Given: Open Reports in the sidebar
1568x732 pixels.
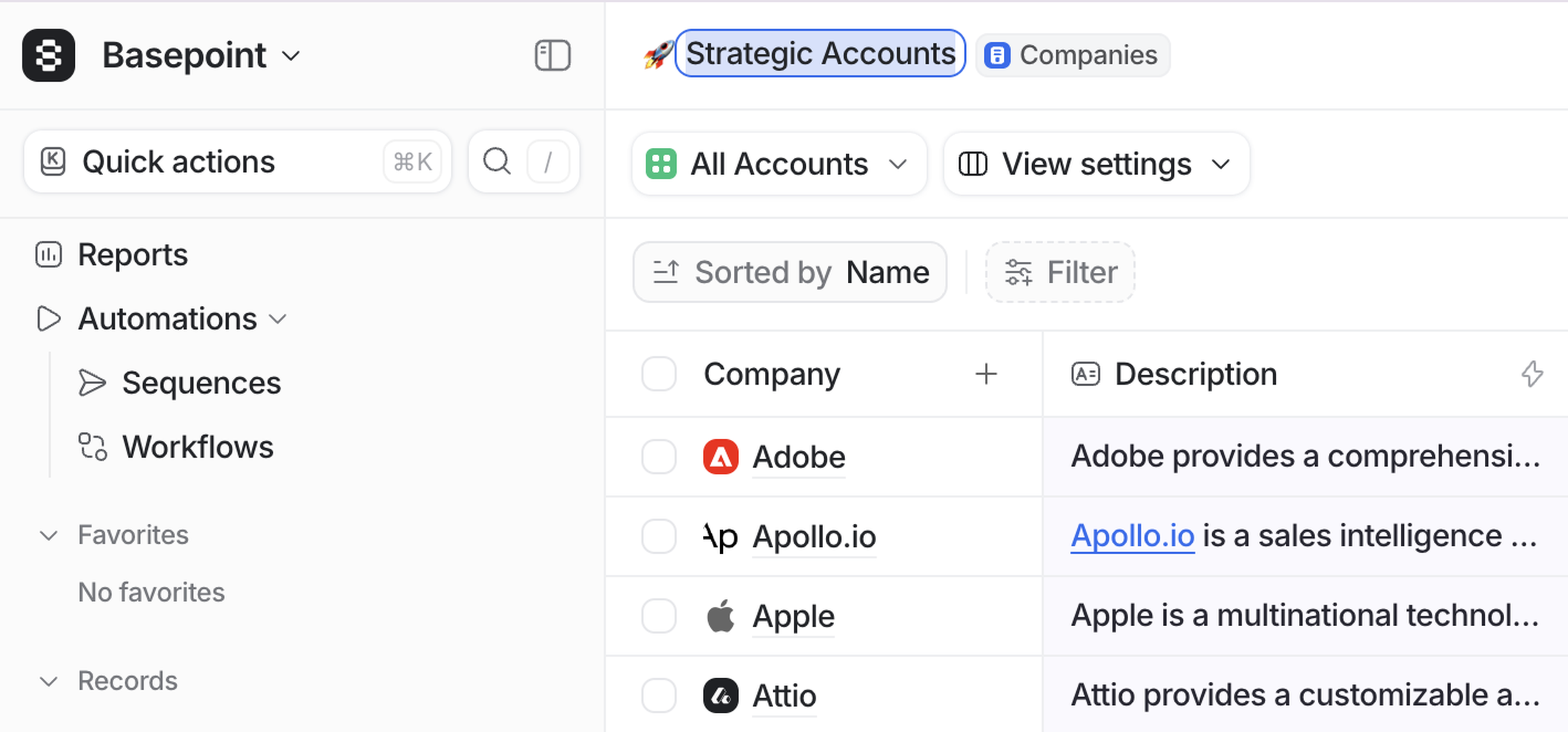Looking at the screenshot, I should click(132, 254).
